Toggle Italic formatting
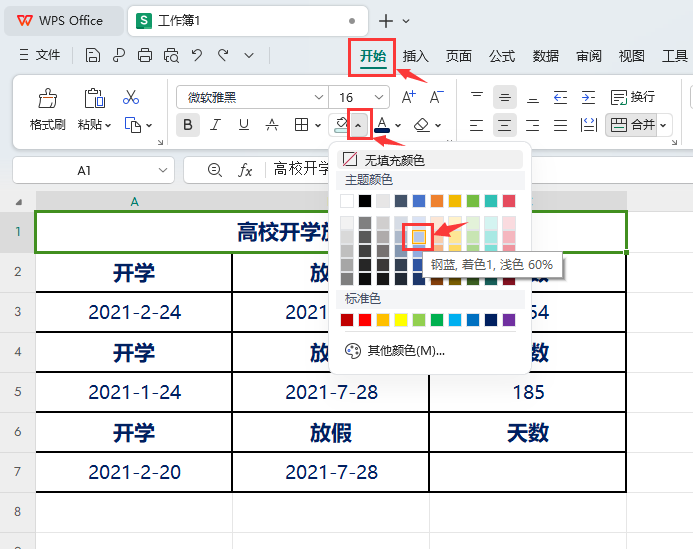Screen dimensions: 693x549 215,125
